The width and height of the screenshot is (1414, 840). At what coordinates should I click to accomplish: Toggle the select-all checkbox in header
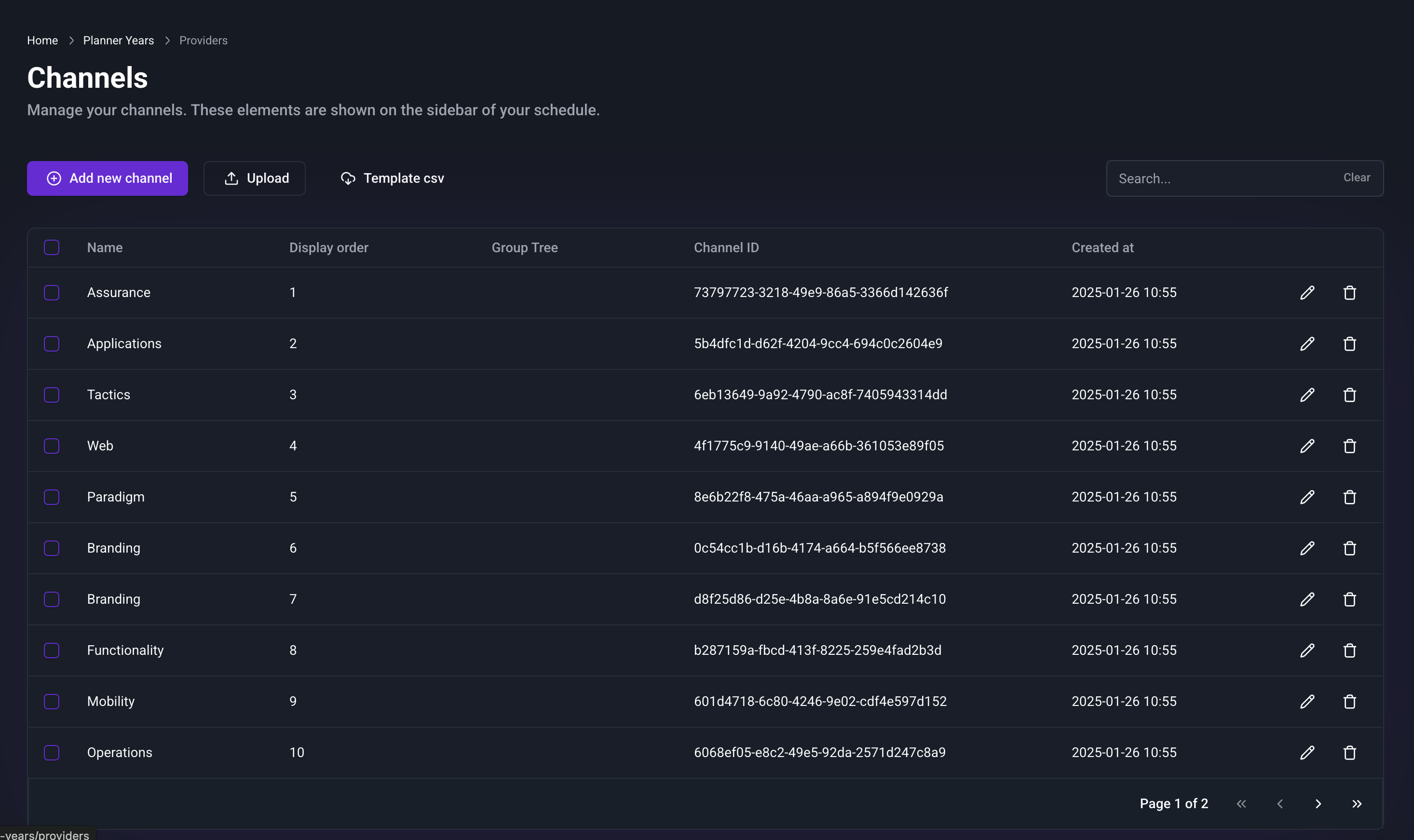(x=52, y=247)
